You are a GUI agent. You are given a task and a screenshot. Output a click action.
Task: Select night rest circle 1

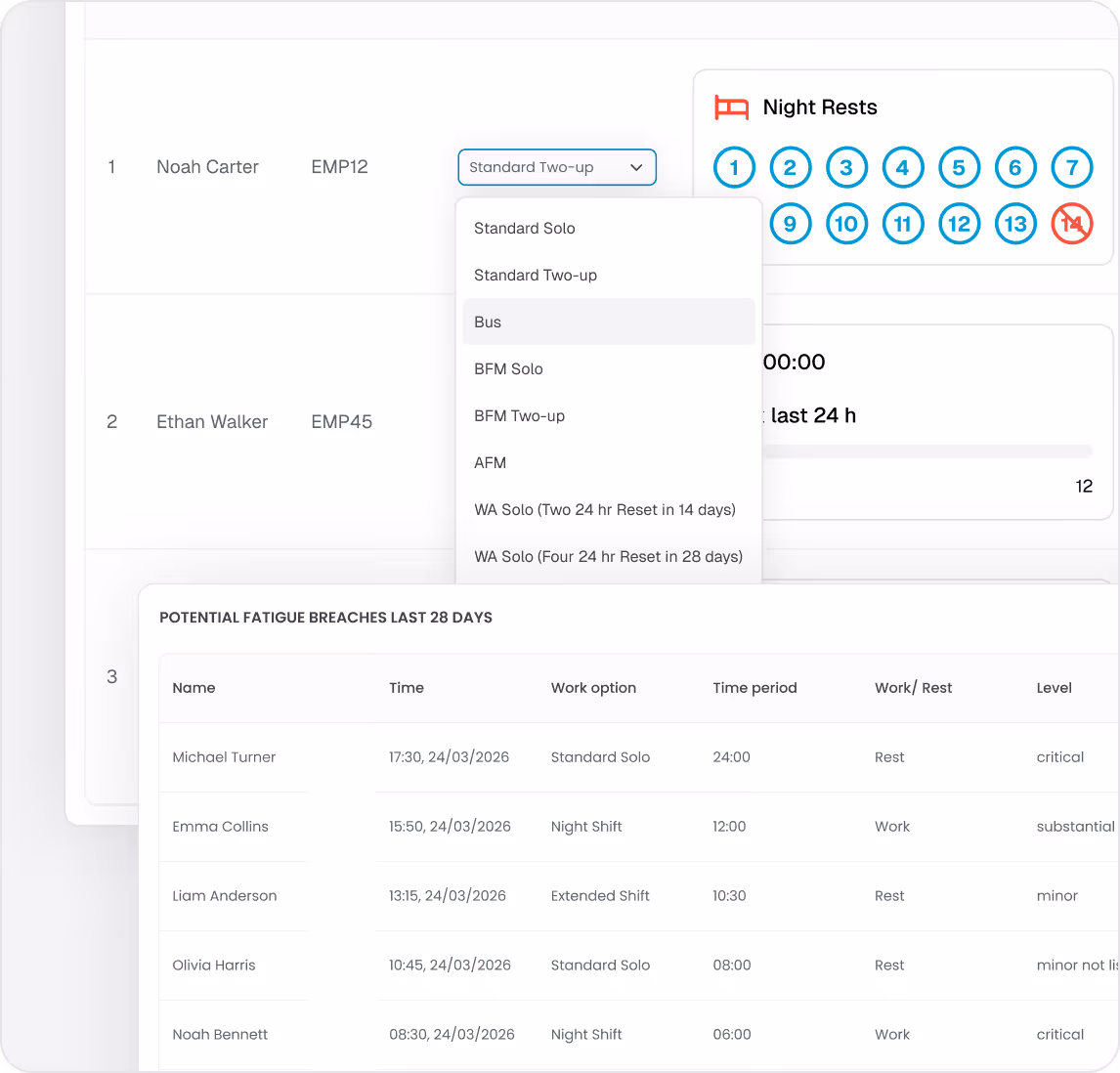pyautogui.click(x=734, y=168)
